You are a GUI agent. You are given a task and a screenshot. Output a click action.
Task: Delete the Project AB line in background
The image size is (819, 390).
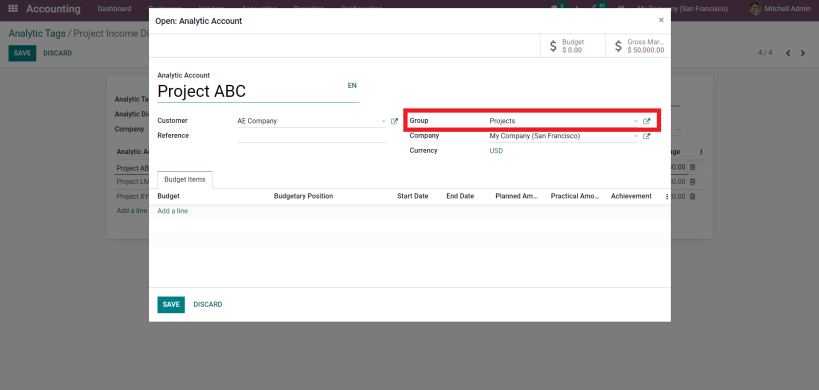tap(693, 167)
